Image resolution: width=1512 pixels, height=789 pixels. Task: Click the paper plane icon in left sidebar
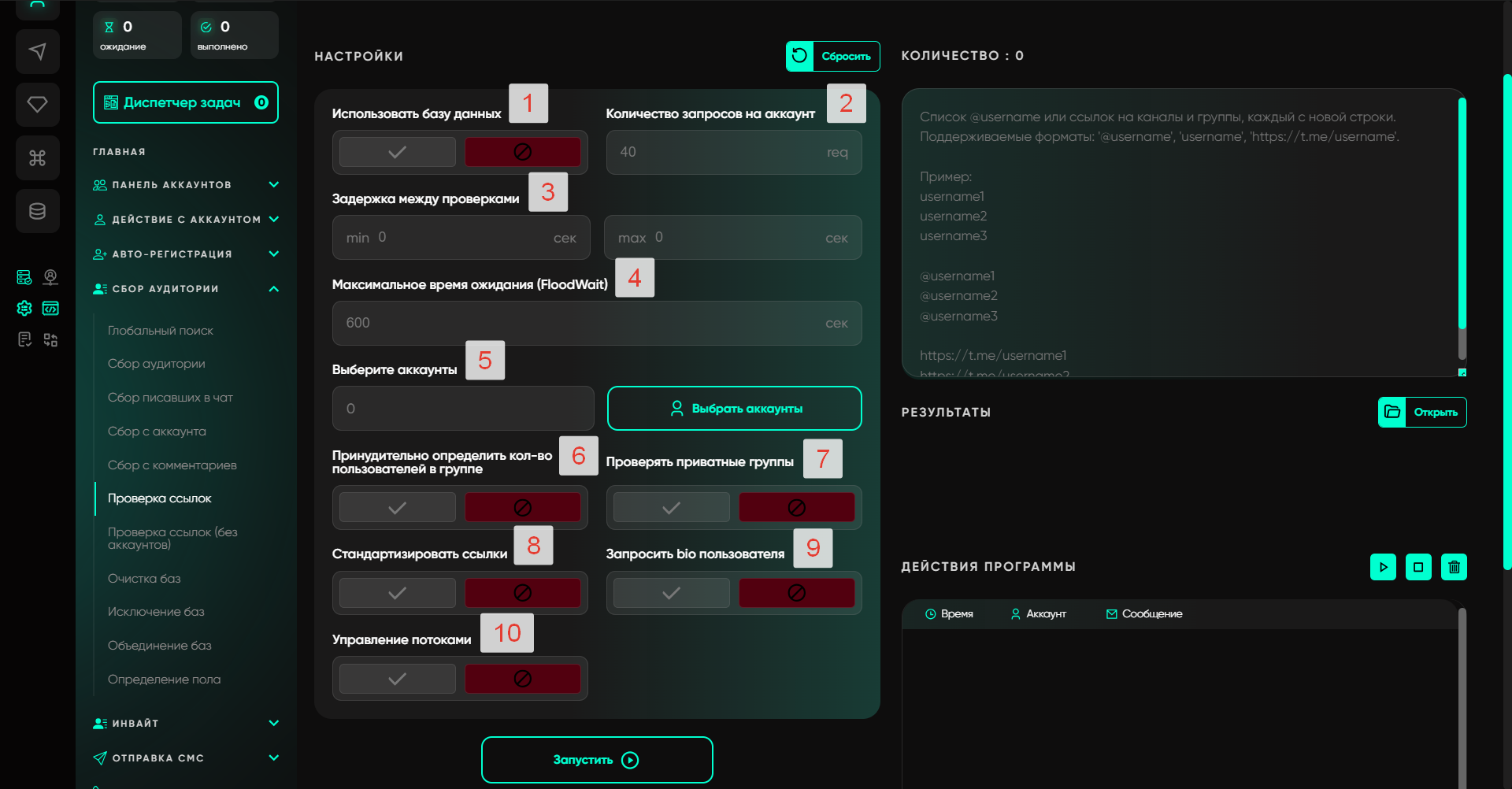tap(37, 52)
